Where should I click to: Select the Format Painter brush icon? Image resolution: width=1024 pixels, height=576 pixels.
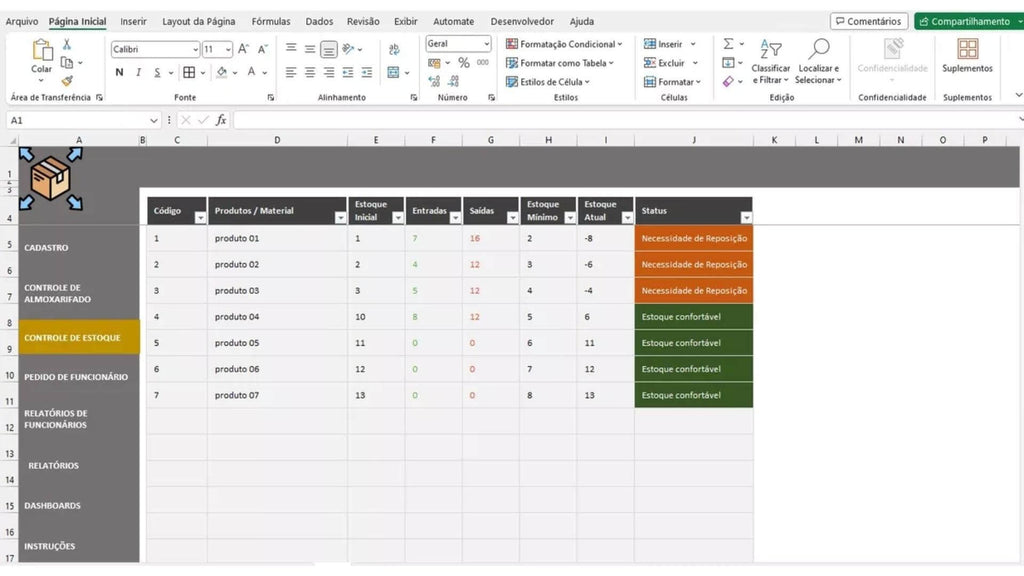[x=67, y=81]
